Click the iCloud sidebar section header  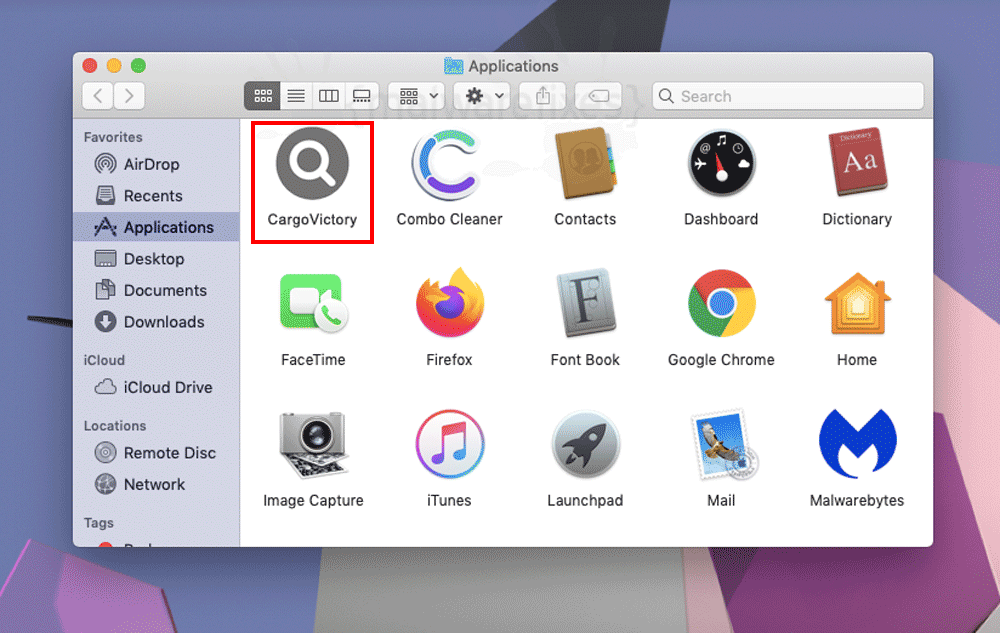(104, 360)
